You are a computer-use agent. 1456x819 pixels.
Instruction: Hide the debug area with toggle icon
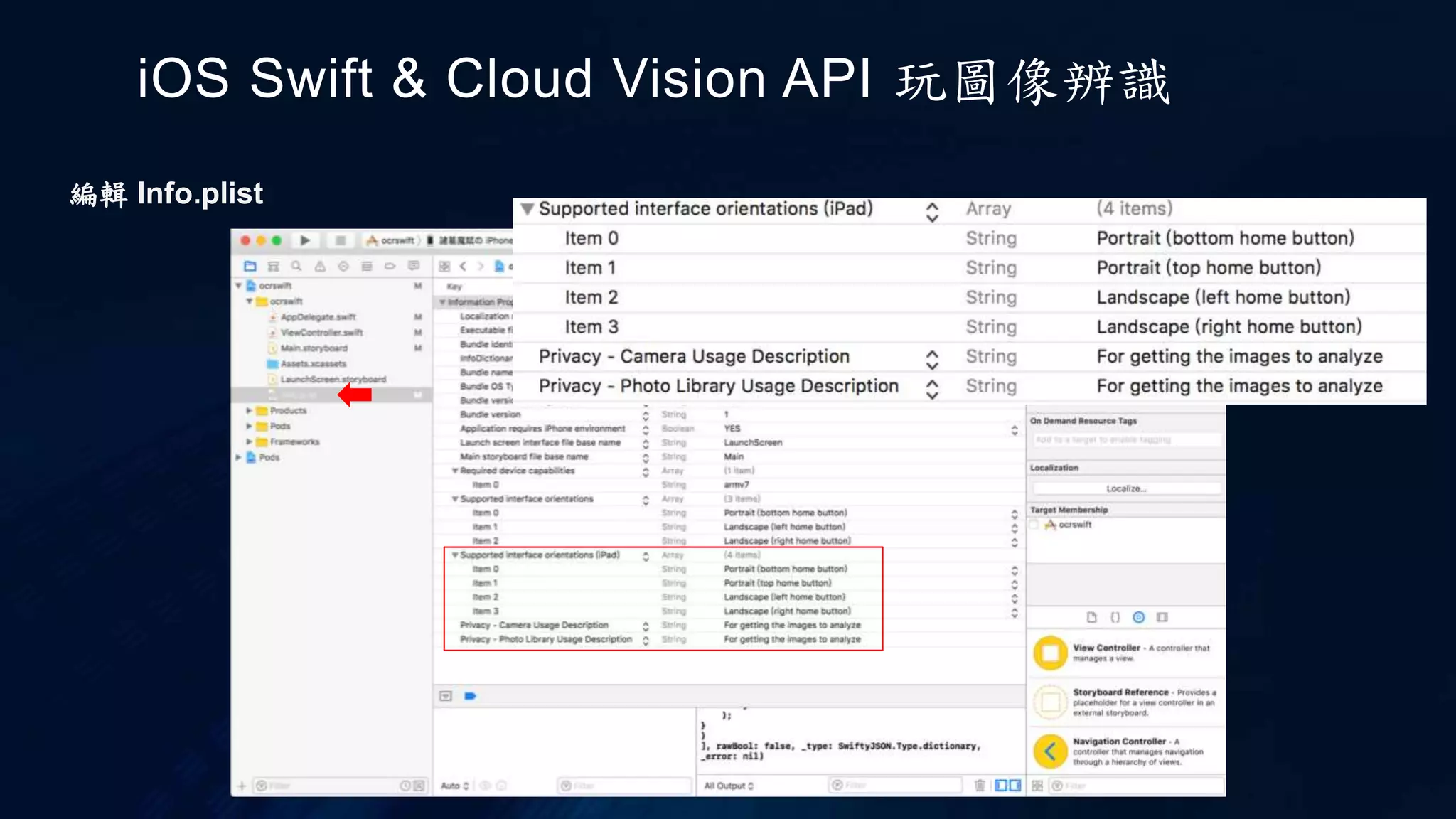click(446, 696)
